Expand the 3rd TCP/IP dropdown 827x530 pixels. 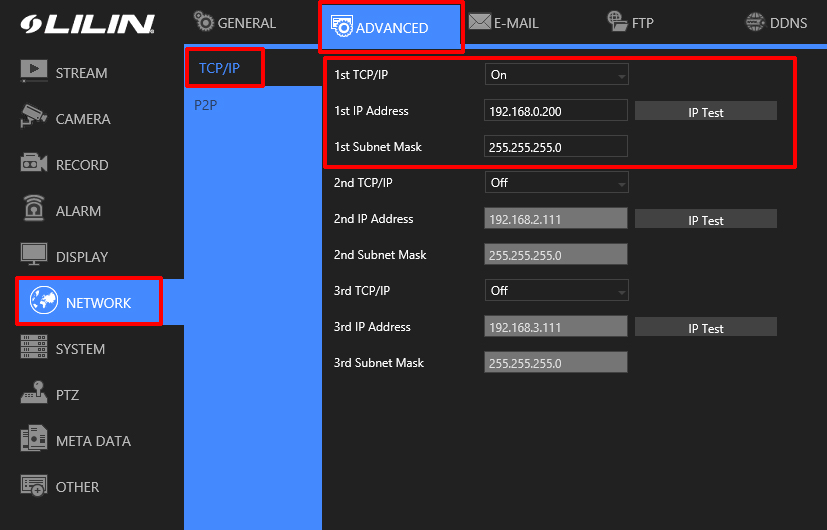[556, 291]
